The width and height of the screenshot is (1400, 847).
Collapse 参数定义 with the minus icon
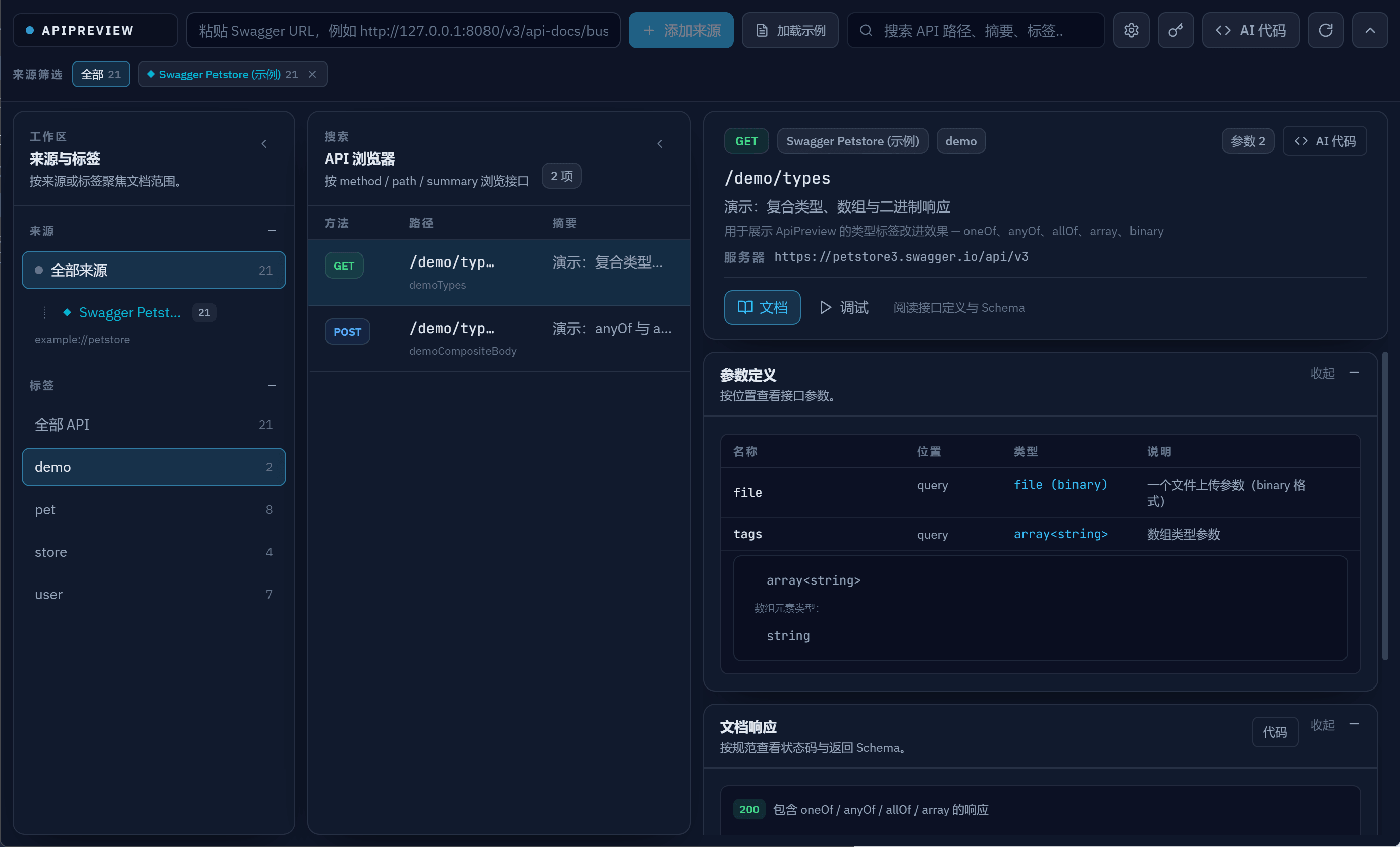tap(1354, 373)
